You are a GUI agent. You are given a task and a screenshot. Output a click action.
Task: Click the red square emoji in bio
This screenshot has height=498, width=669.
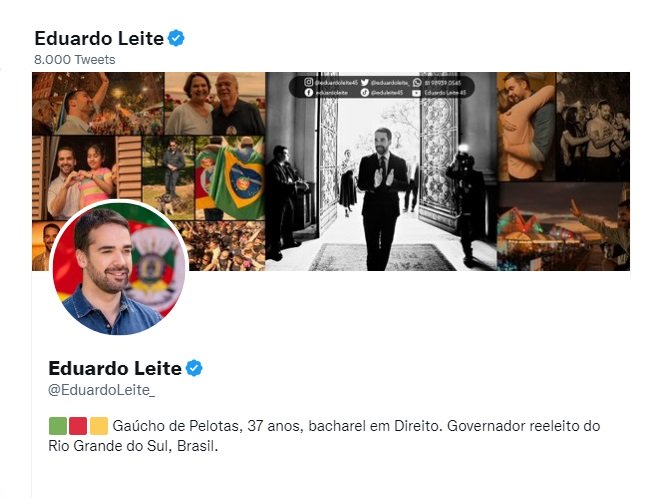tap(78, 426)
